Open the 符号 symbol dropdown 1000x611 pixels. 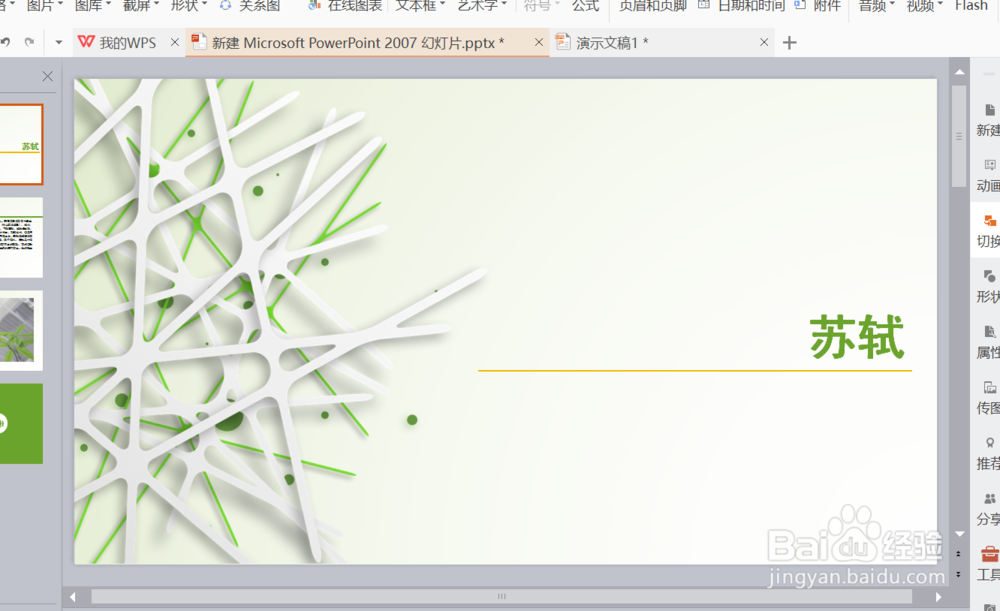tap(541, 6)
